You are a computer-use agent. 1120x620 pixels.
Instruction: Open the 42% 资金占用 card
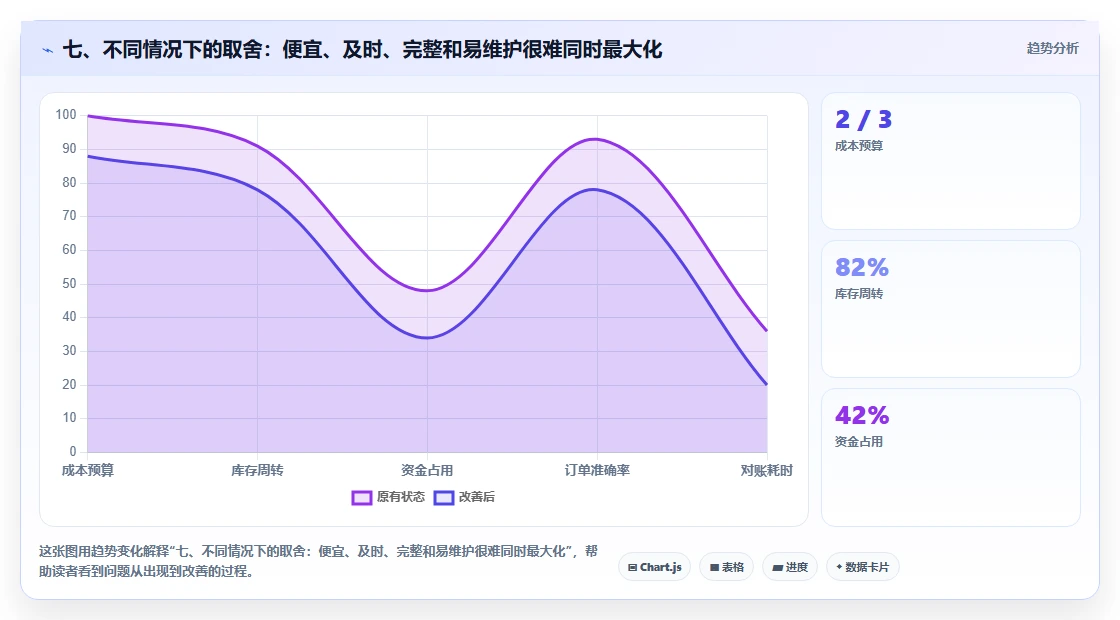coord(951,457)
